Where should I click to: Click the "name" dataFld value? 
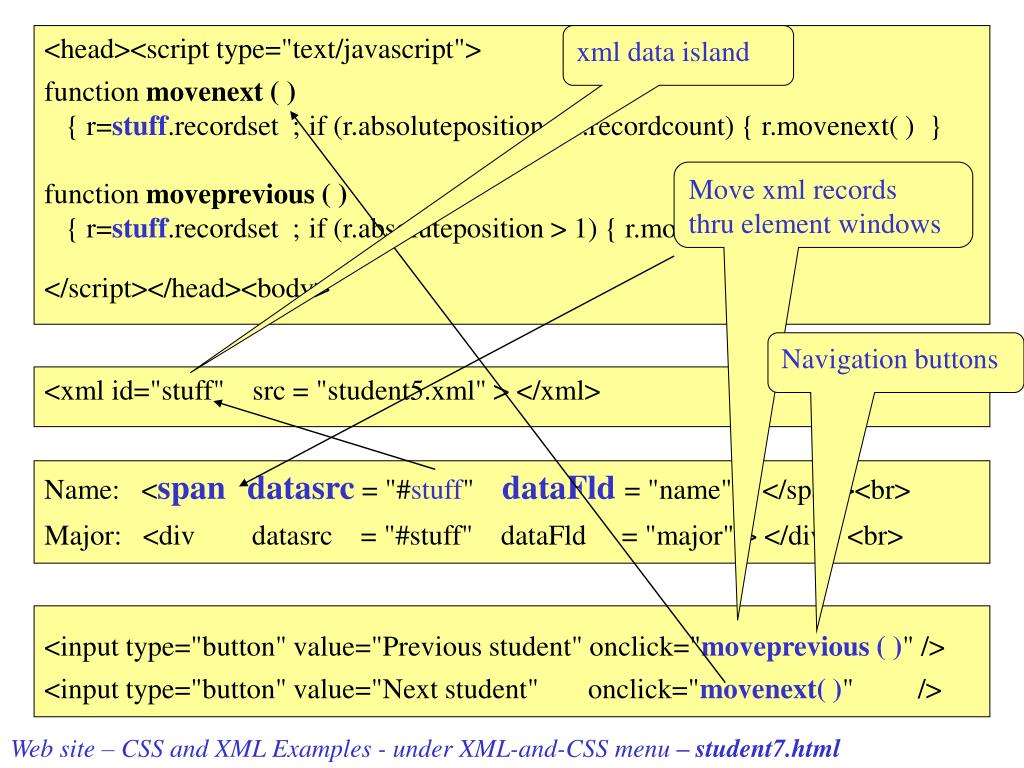coord(690,490)
